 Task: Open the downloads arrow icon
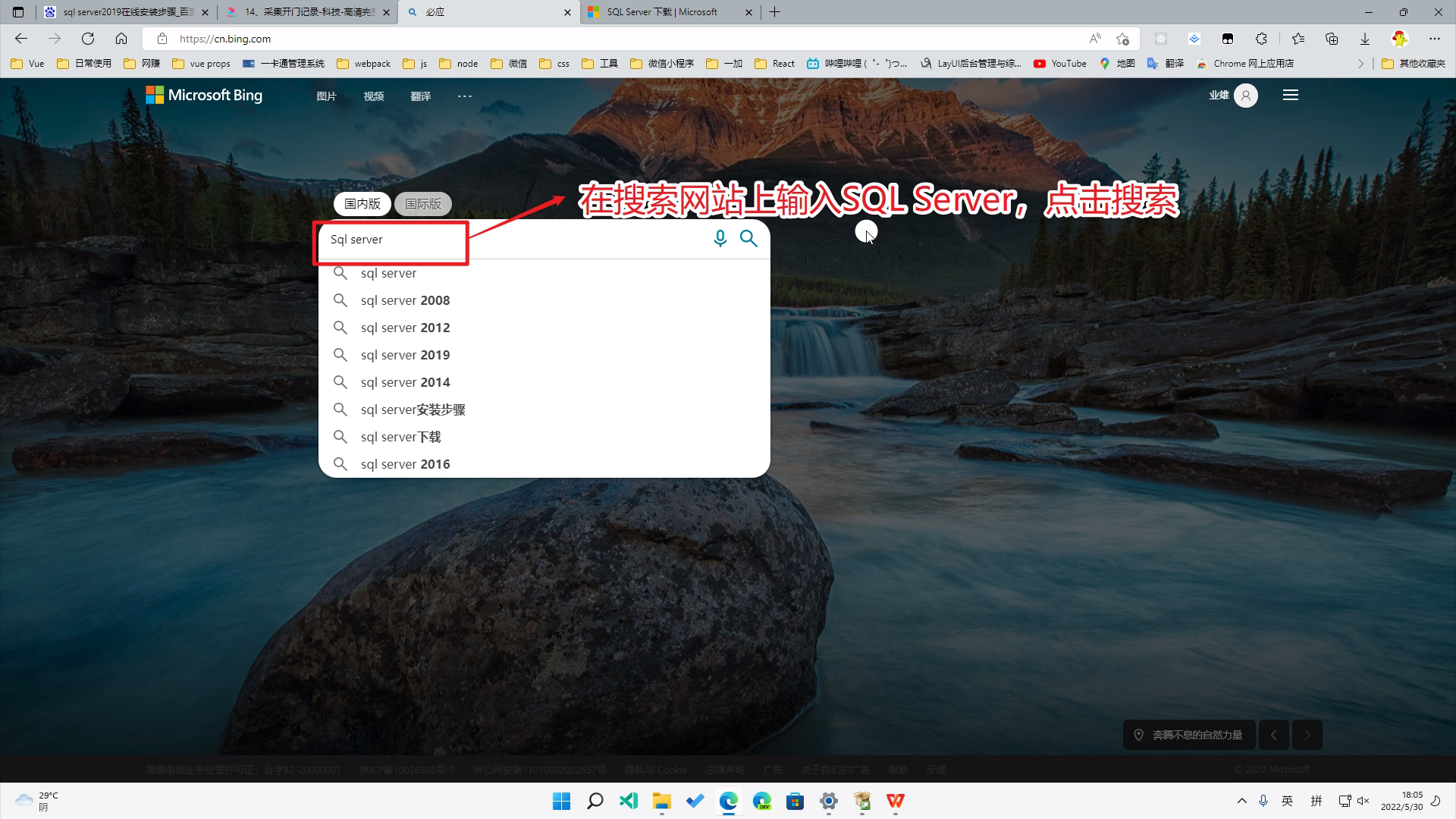[x=1365, y=39]
